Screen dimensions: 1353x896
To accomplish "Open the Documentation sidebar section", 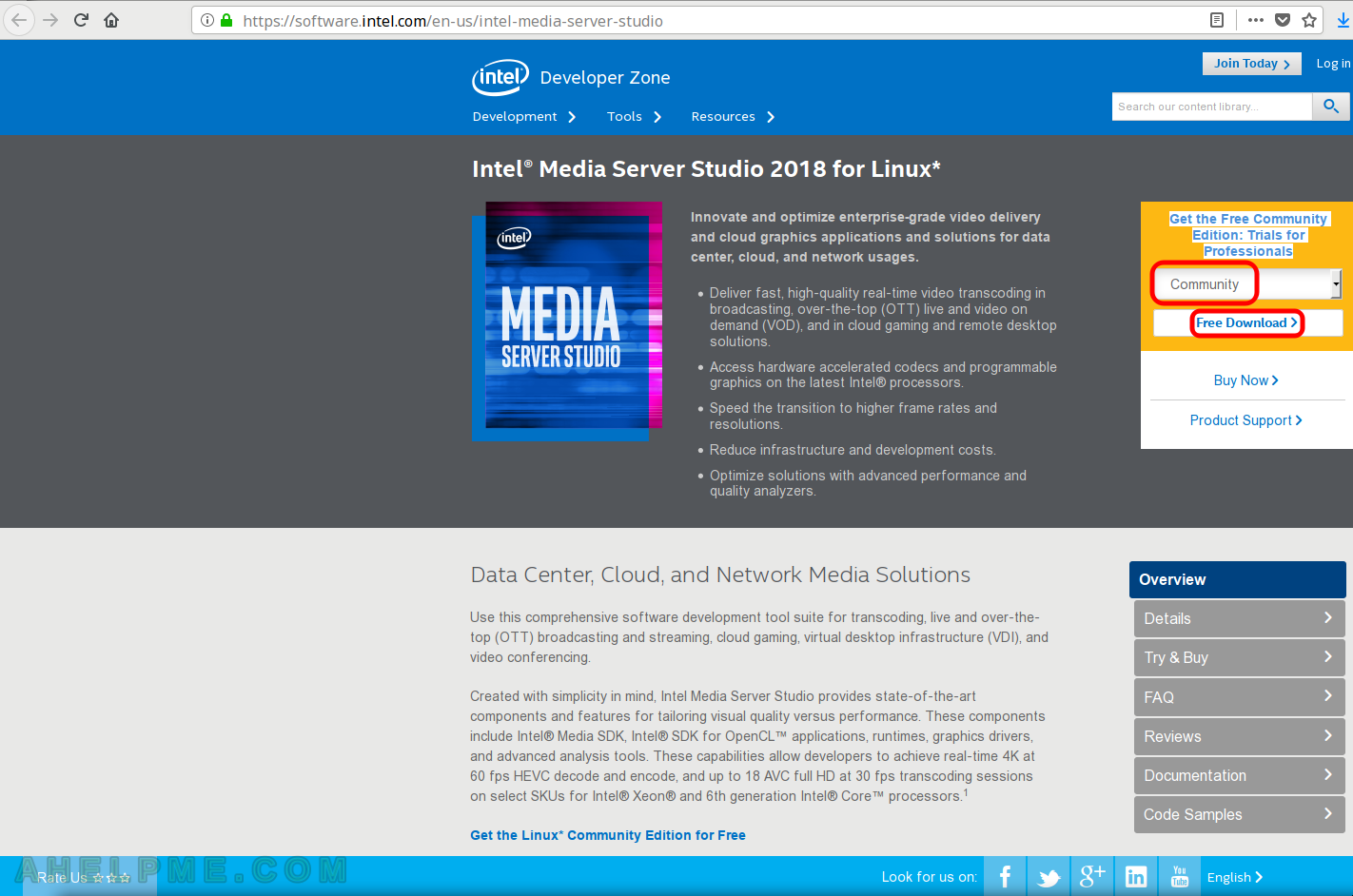I will 1239,775.
